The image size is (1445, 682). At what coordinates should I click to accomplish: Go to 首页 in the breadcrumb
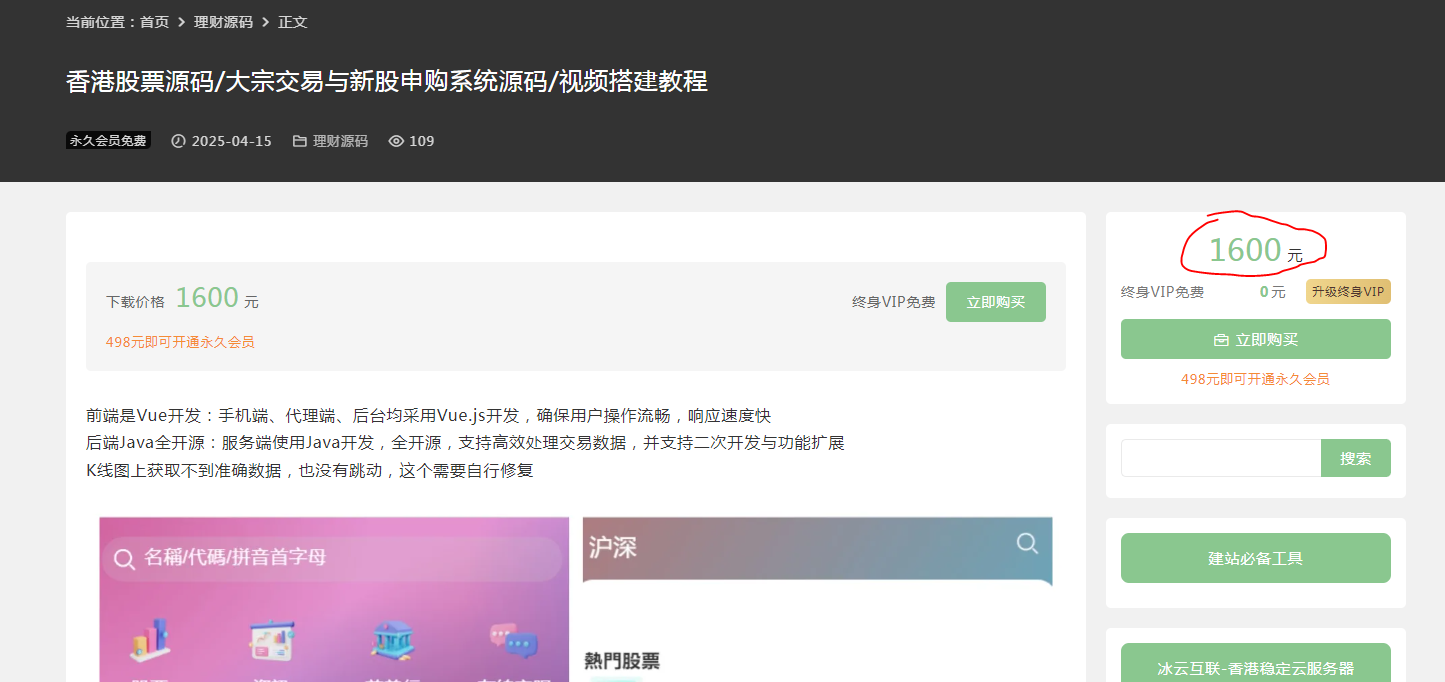[x=154, y=22]
